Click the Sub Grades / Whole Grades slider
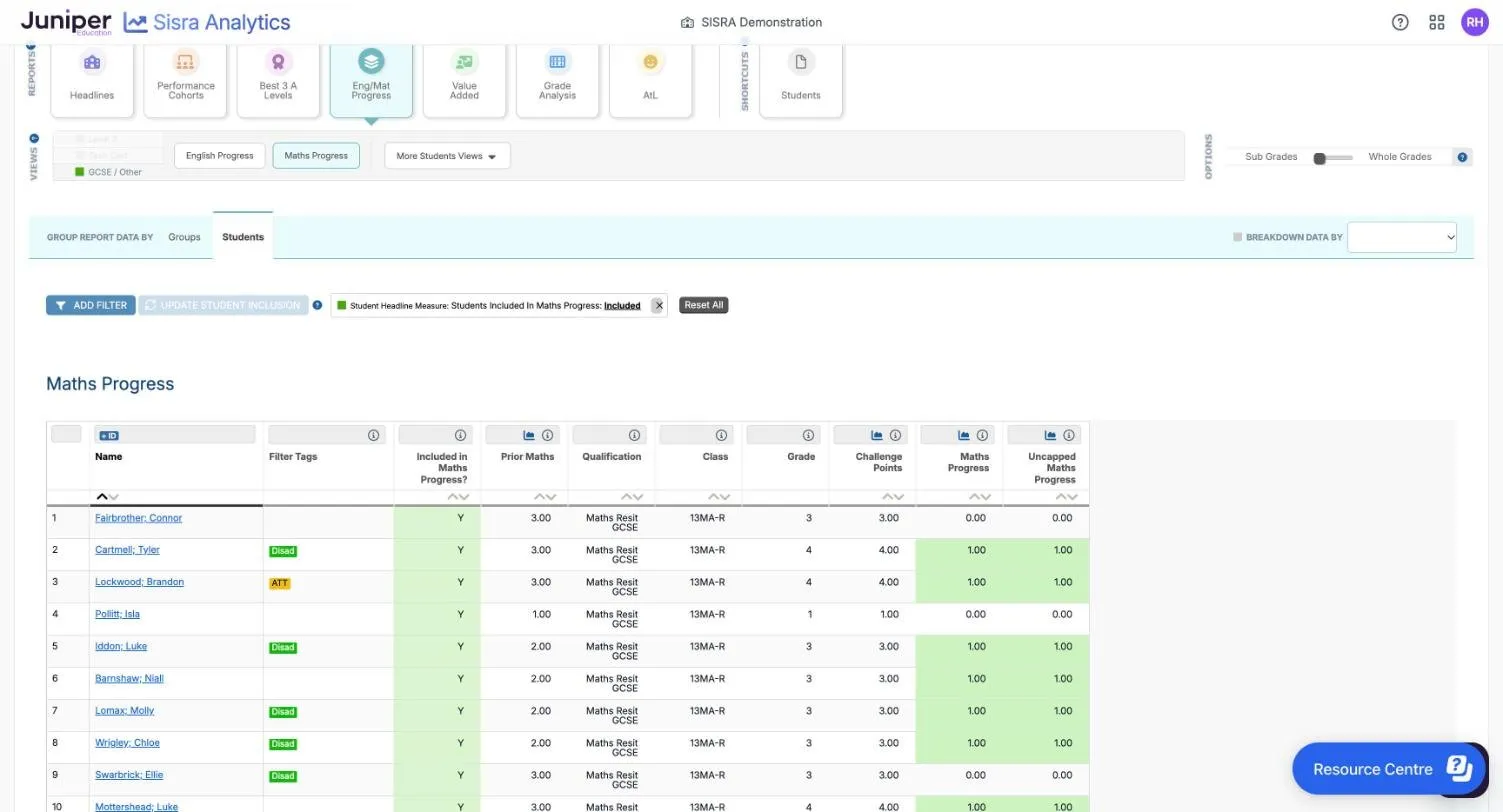The width and height of the screenshot is (1503, 812). (1334, 157)
